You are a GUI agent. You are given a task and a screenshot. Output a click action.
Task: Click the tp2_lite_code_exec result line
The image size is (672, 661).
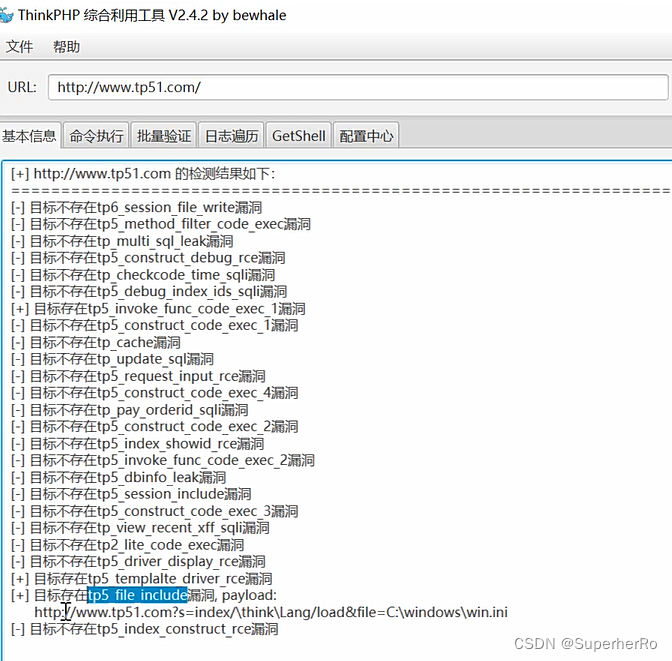pos(127,545)
